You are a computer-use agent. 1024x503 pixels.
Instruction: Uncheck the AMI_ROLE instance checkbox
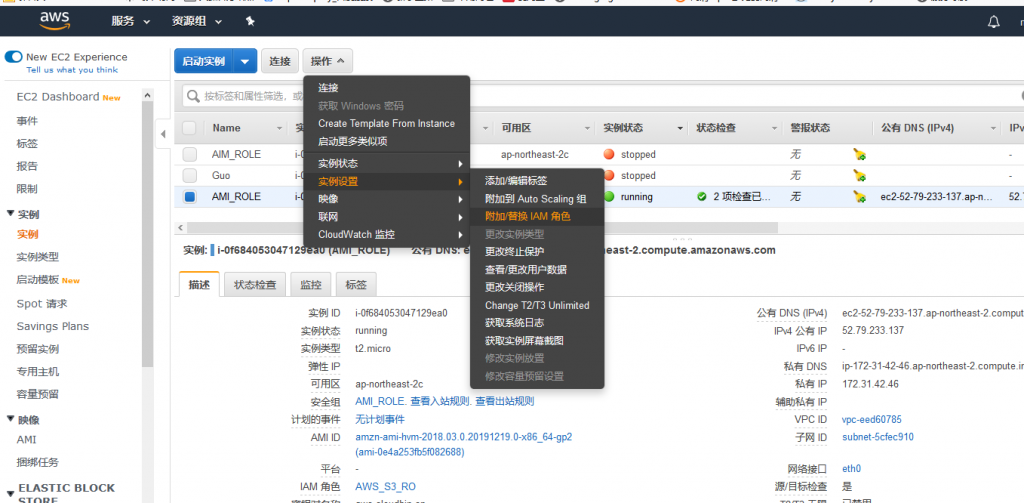189,197
